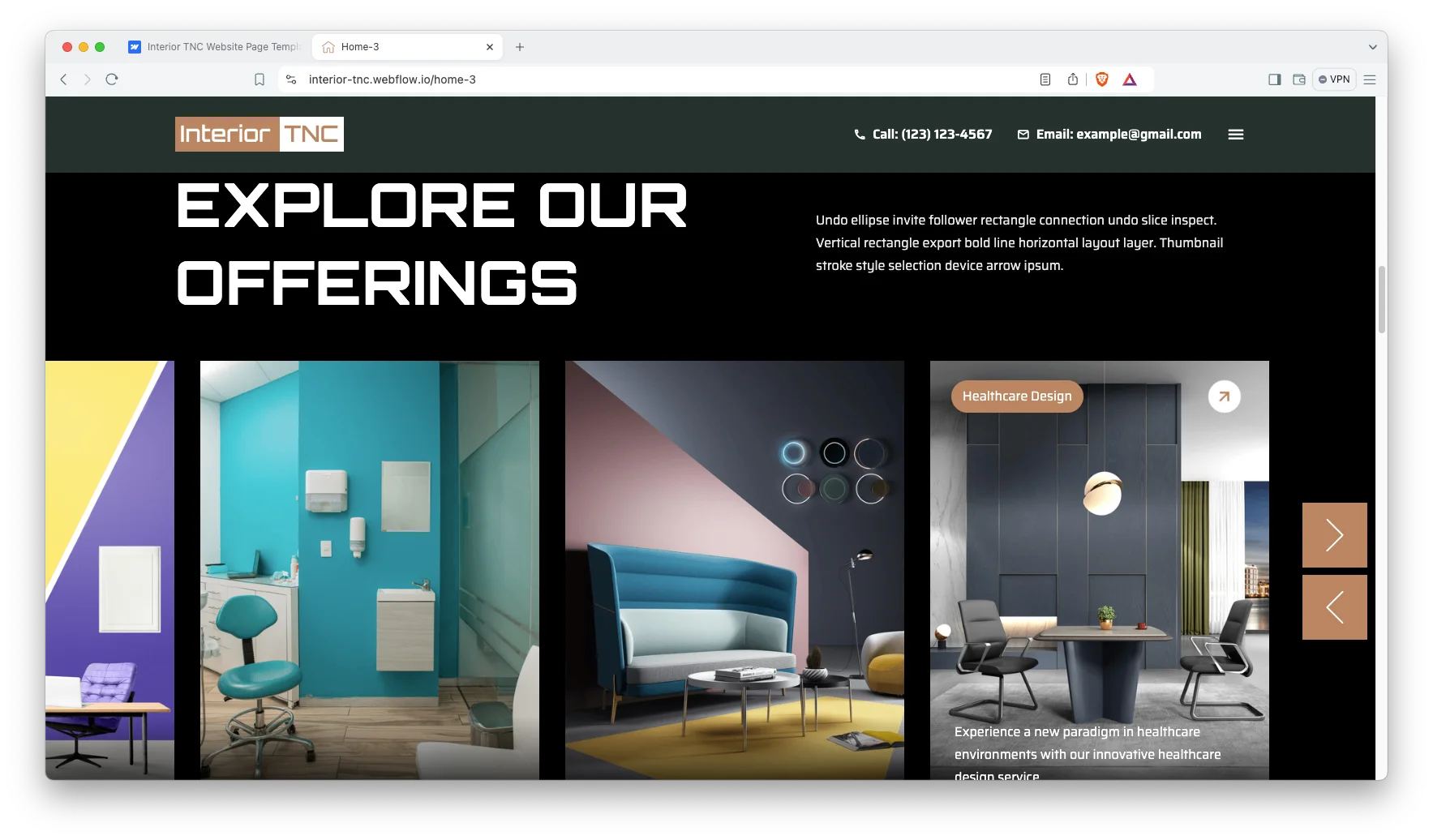This screenshot has width=1433, height=840.
Task: Open reader mode icon in address bar
Action: pos(1045,79)
